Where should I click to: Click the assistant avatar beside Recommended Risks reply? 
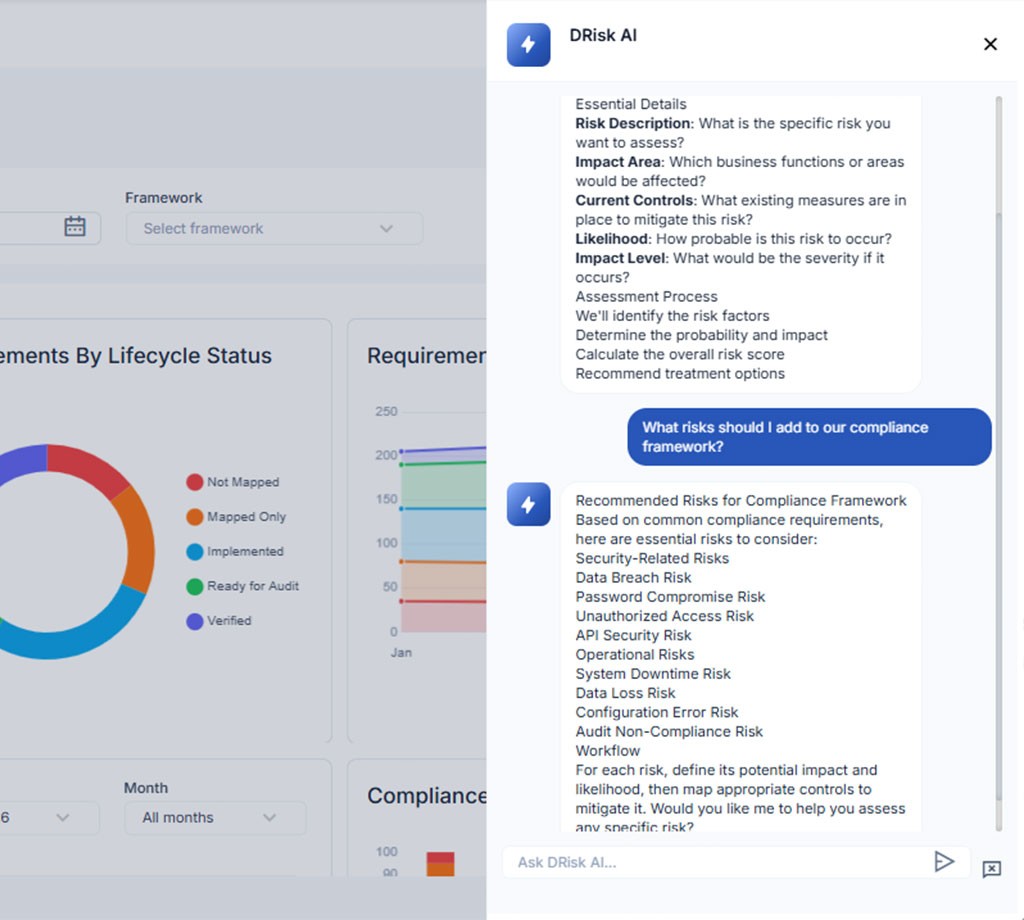pyautogui.click(x=528, y=504)
